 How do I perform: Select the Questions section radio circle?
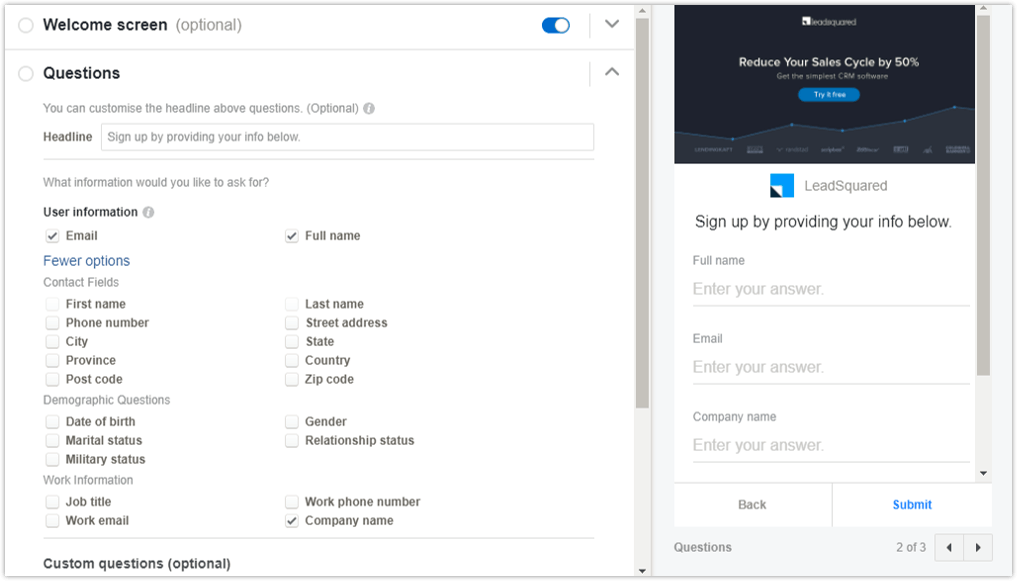[x=26, y=73]
